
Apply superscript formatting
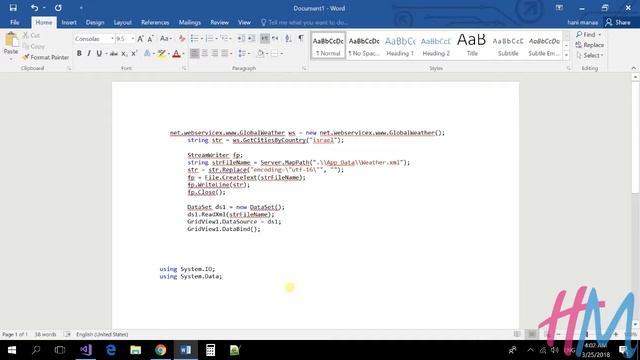coord(134,53)
